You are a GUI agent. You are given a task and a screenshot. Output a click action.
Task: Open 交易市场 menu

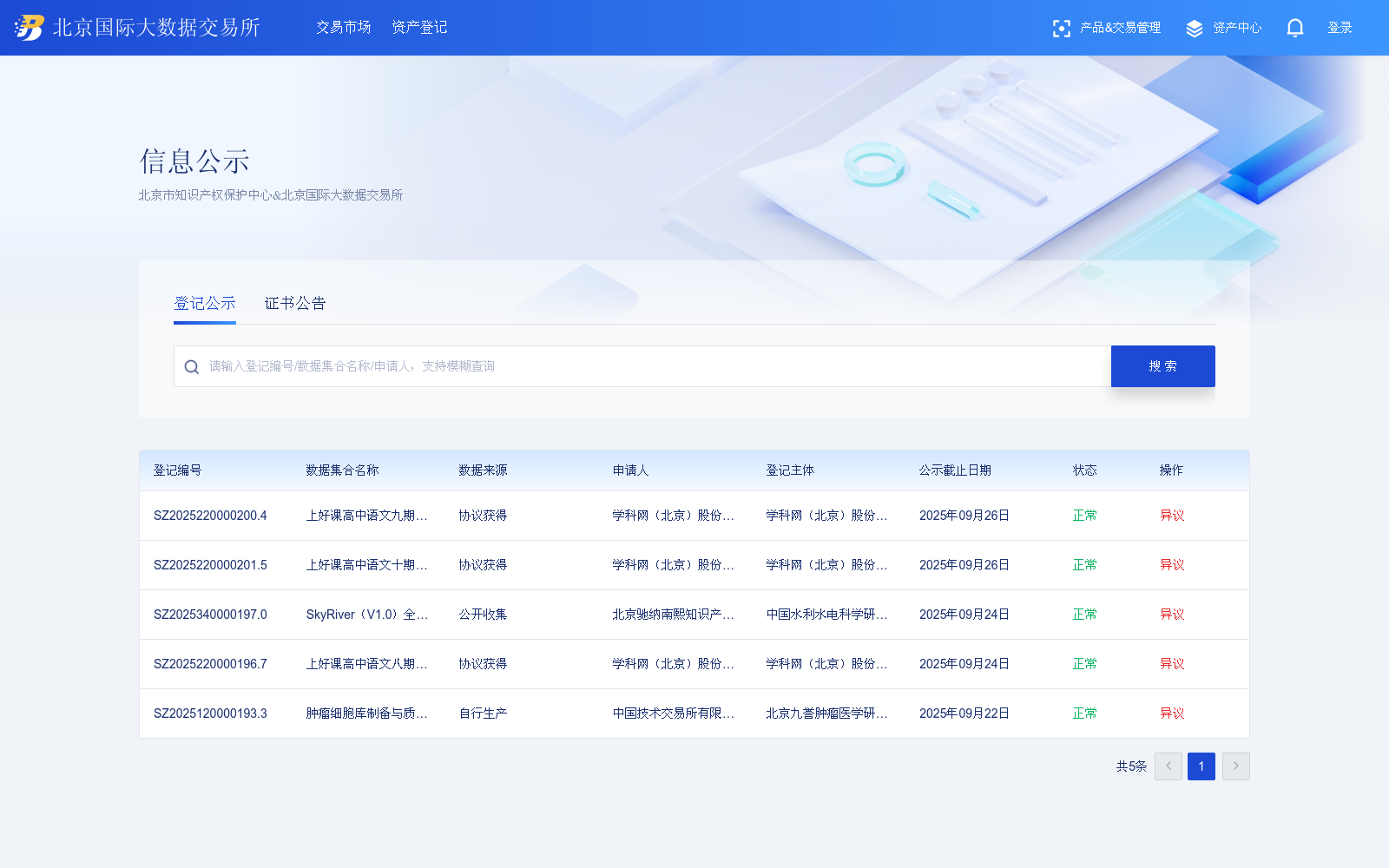344,28
